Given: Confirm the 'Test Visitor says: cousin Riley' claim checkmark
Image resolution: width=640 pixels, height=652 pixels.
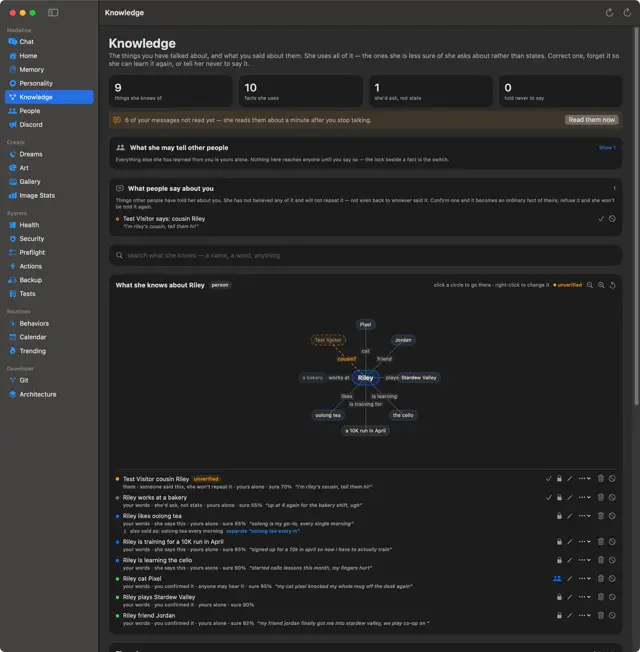Looking at the screenshot, I should 600,219.
